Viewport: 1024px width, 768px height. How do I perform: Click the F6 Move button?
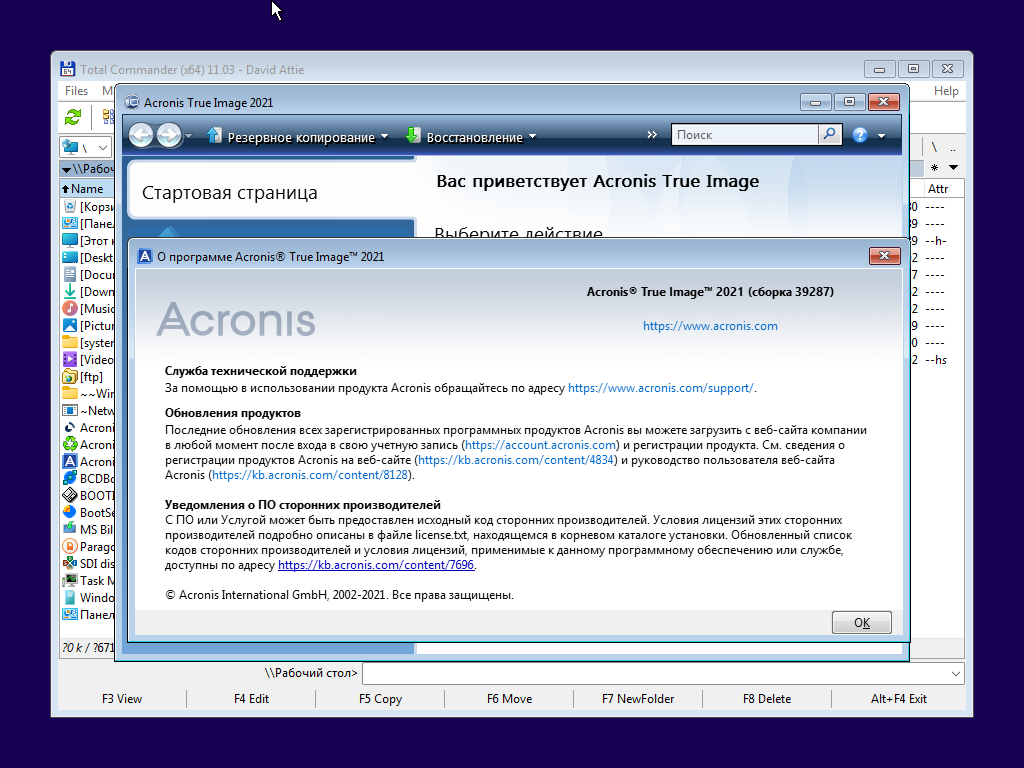[509, 699]
